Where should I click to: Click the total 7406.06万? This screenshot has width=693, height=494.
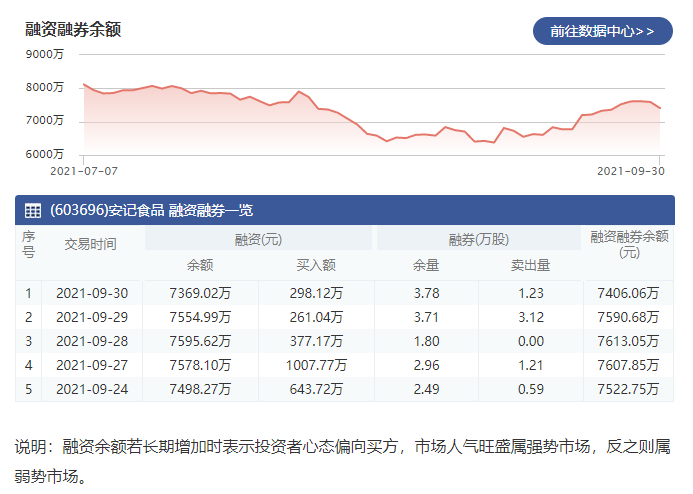628,293
